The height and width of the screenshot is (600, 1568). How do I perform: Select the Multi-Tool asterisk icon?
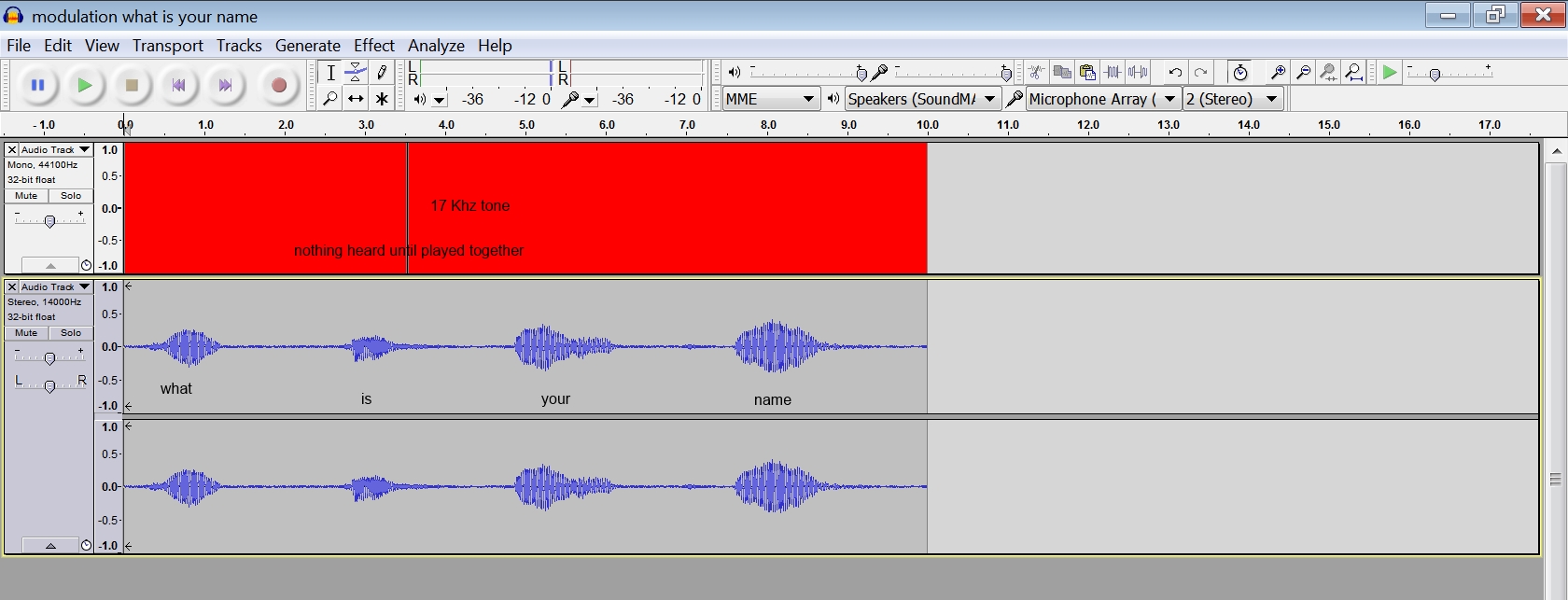pos(382,99)
